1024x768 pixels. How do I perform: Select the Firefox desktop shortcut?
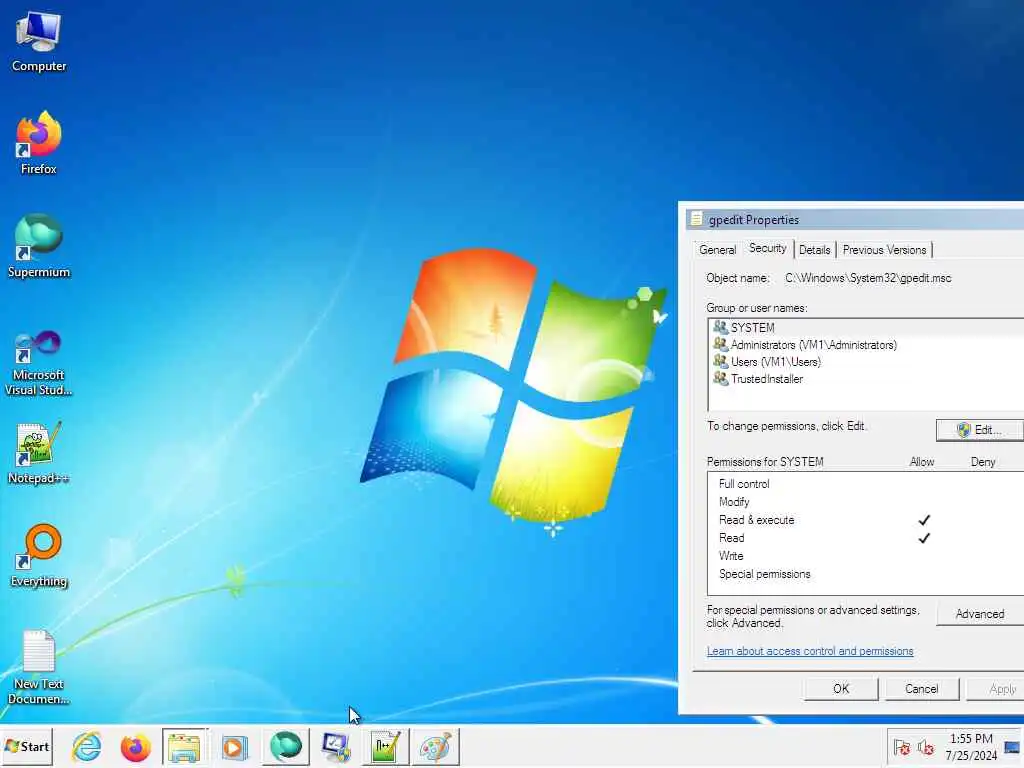[x=39, y=143]
